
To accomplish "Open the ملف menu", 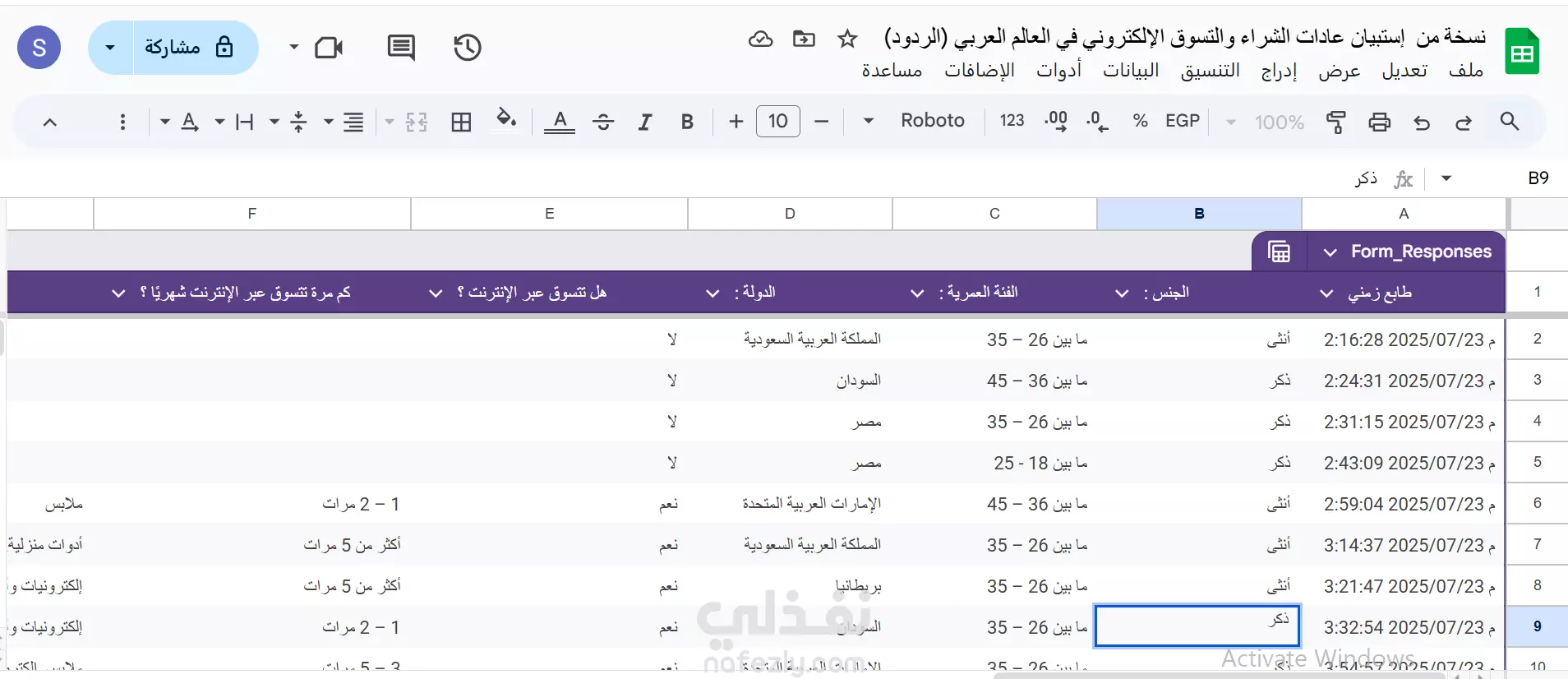I will (x=1466, y=71).
